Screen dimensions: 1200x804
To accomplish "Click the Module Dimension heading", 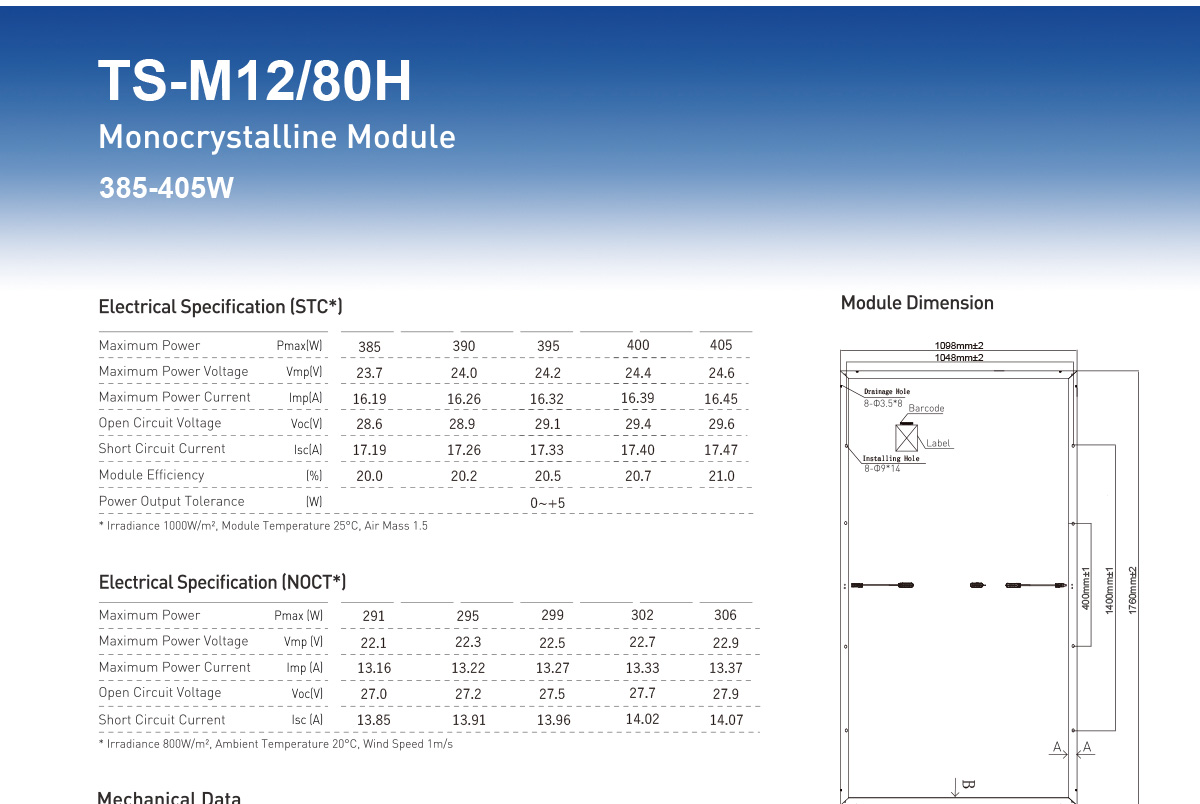I will tap(917, 303).
